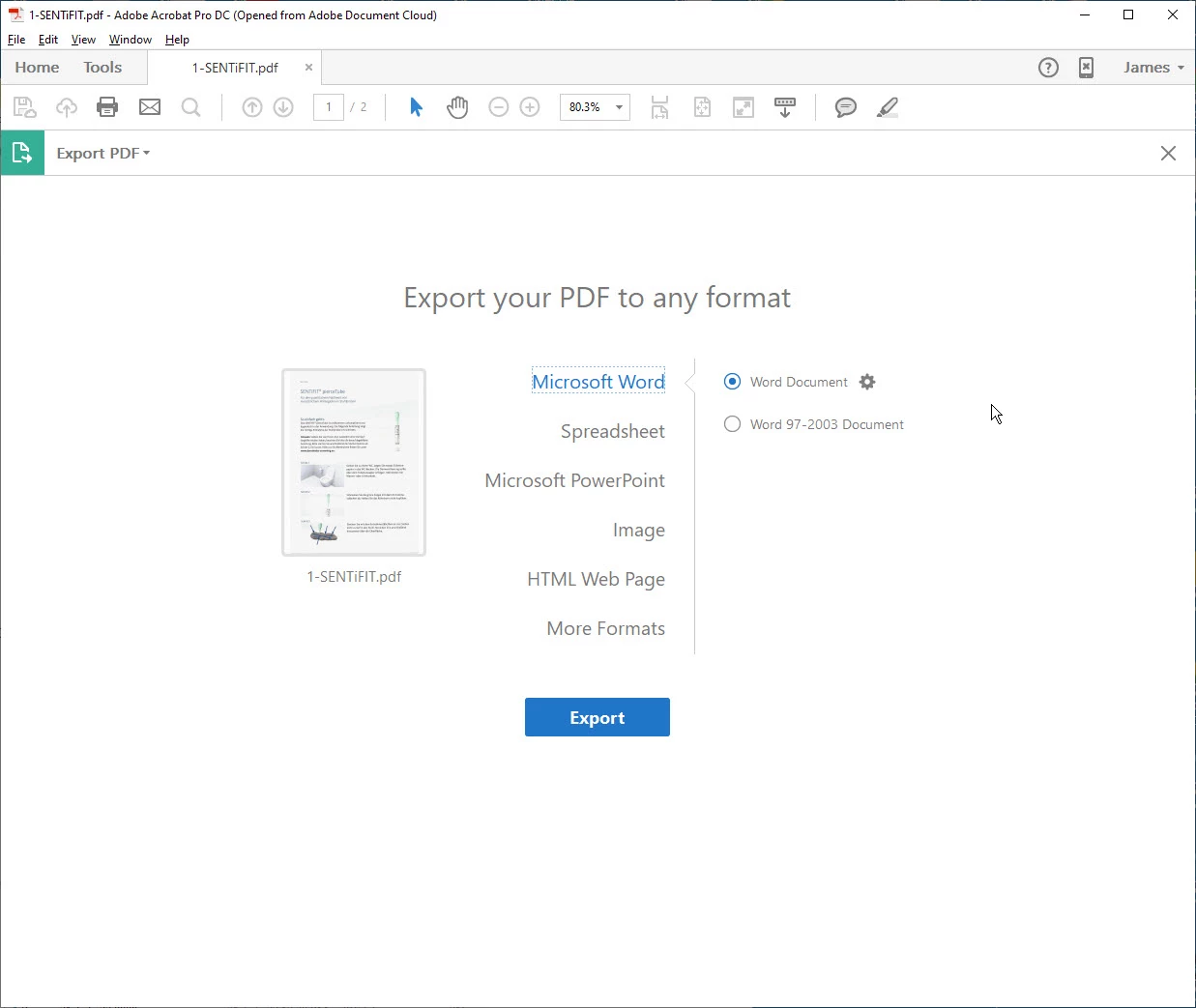Image resolution: width=1196 pixels, height=1008 pixels.
Task: Choose Microsoft Word export format
Action: (x=598, y=382)
